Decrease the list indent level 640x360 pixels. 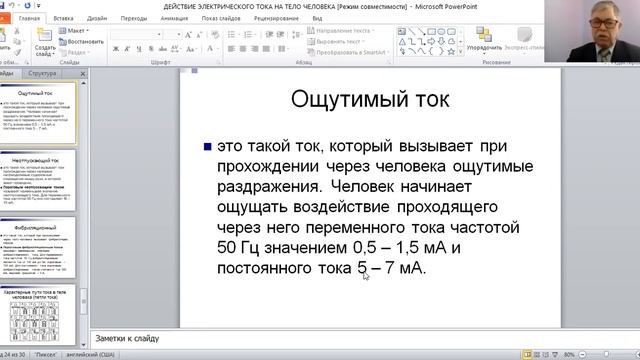pyautogui.click(x=269, y=35)
